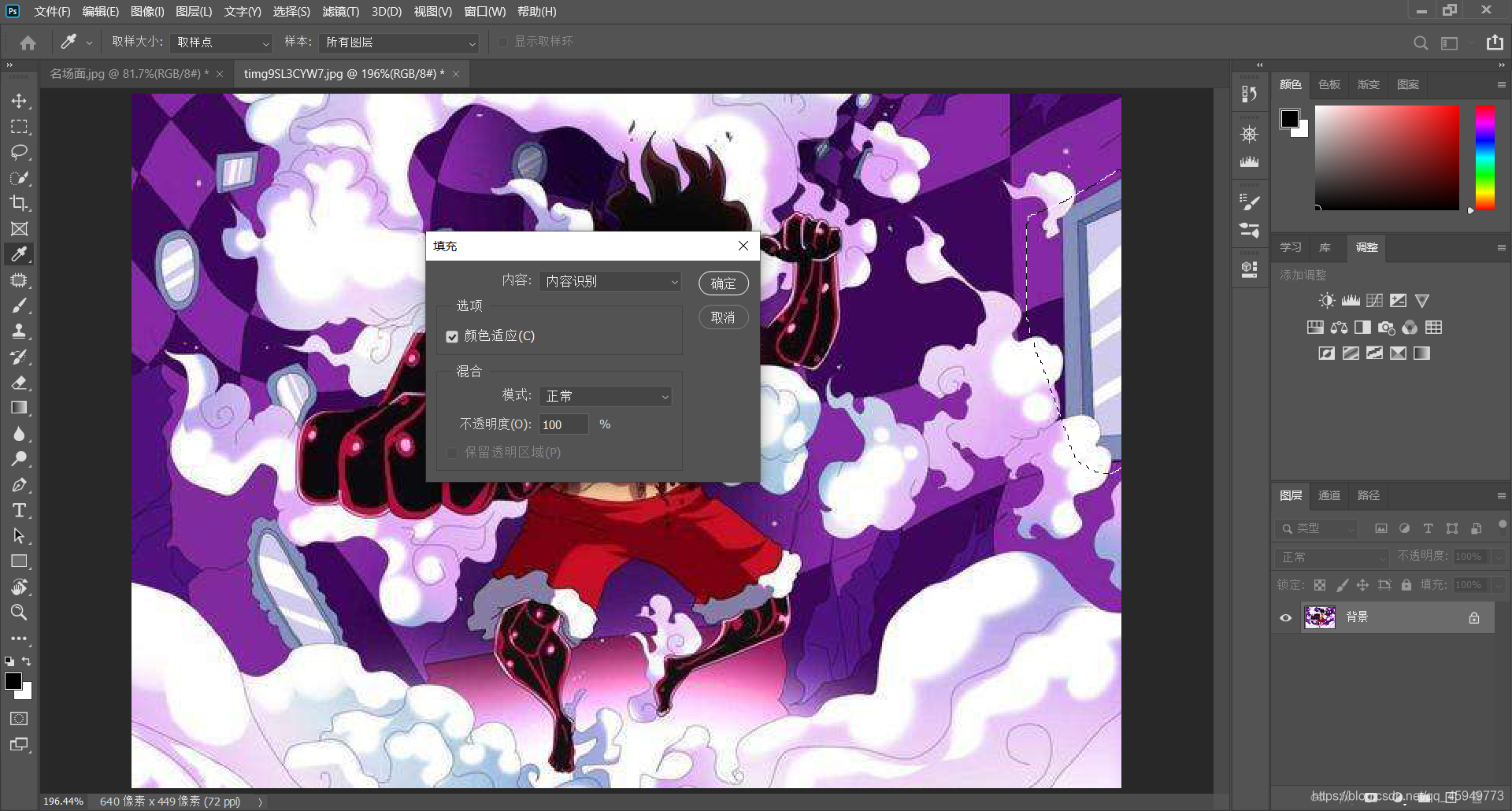1512x811 pixels.
Task: Toggle lock position
Action: point(1362,585)
